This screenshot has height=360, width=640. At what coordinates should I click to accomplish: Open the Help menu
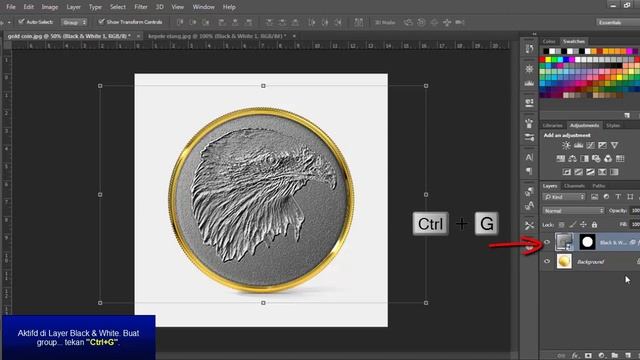pos(229,7)
